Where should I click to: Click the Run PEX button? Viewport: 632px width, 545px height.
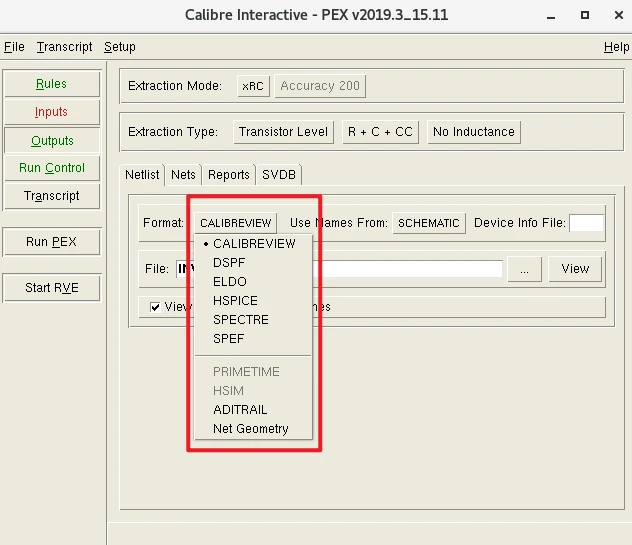pyautogui.click(x=52, y=242)
